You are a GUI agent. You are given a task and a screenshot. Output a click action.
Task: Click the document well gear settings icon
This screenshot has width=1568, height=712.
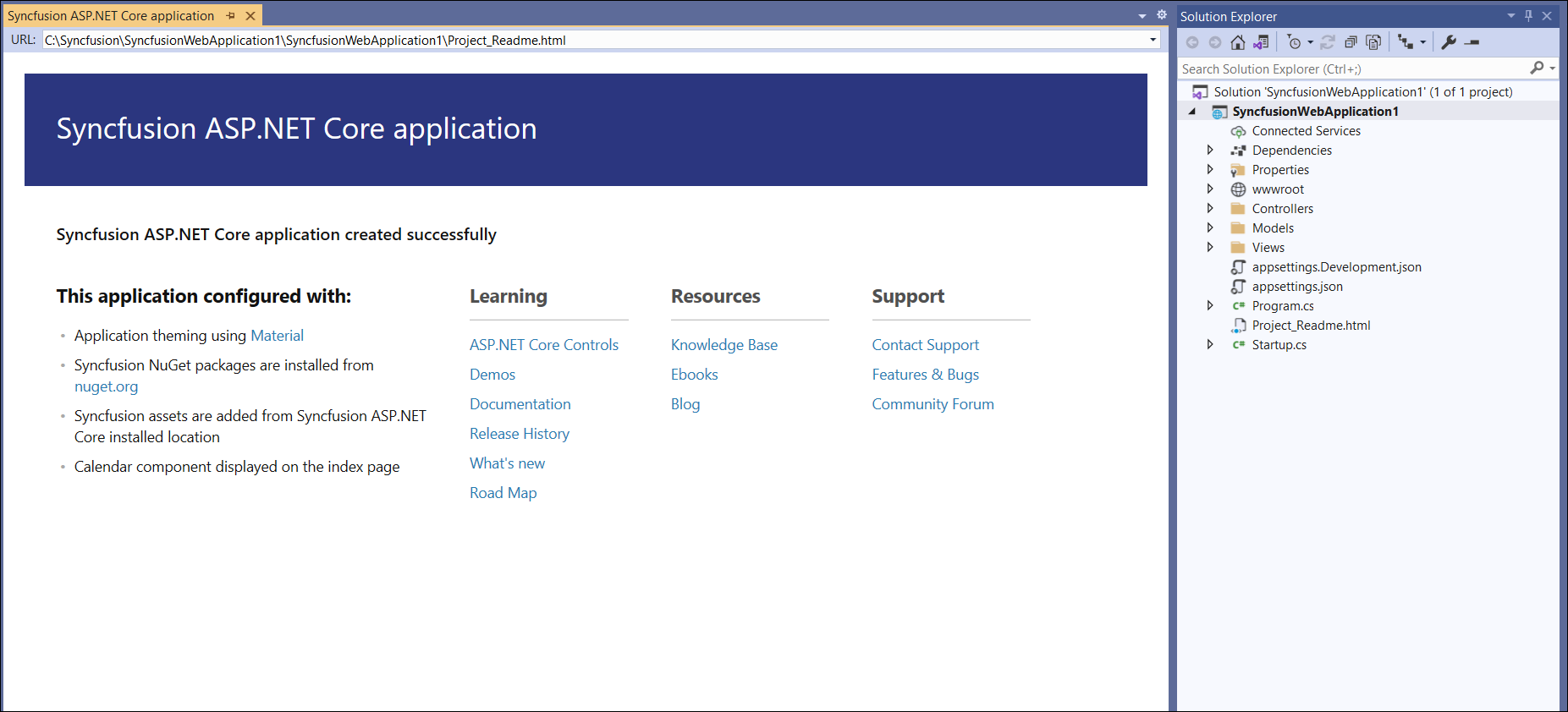pyautogui.click(x=1162, y=15)
